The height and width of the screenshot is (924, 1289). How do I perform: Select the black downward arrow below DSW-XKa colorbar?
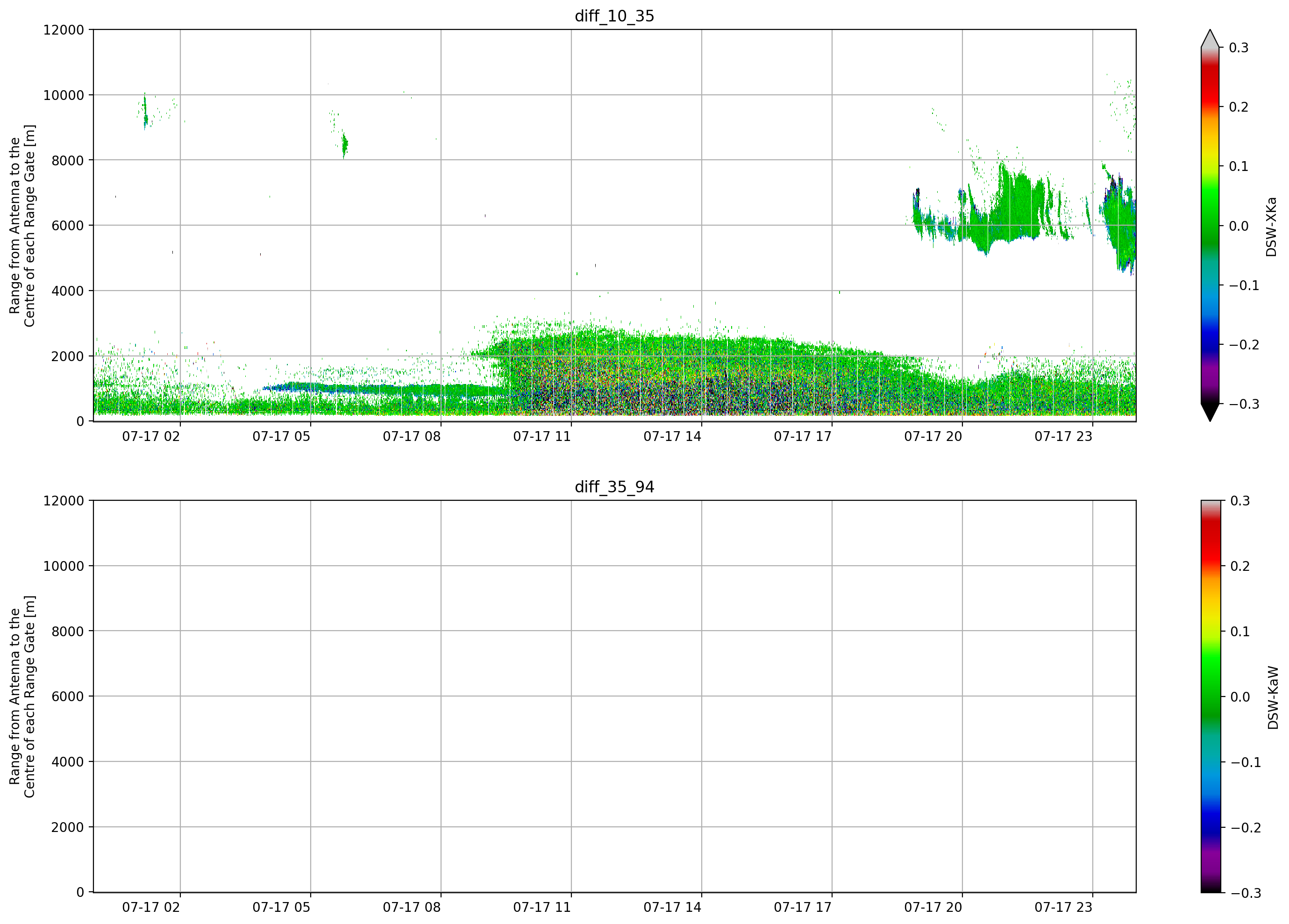1210,412
